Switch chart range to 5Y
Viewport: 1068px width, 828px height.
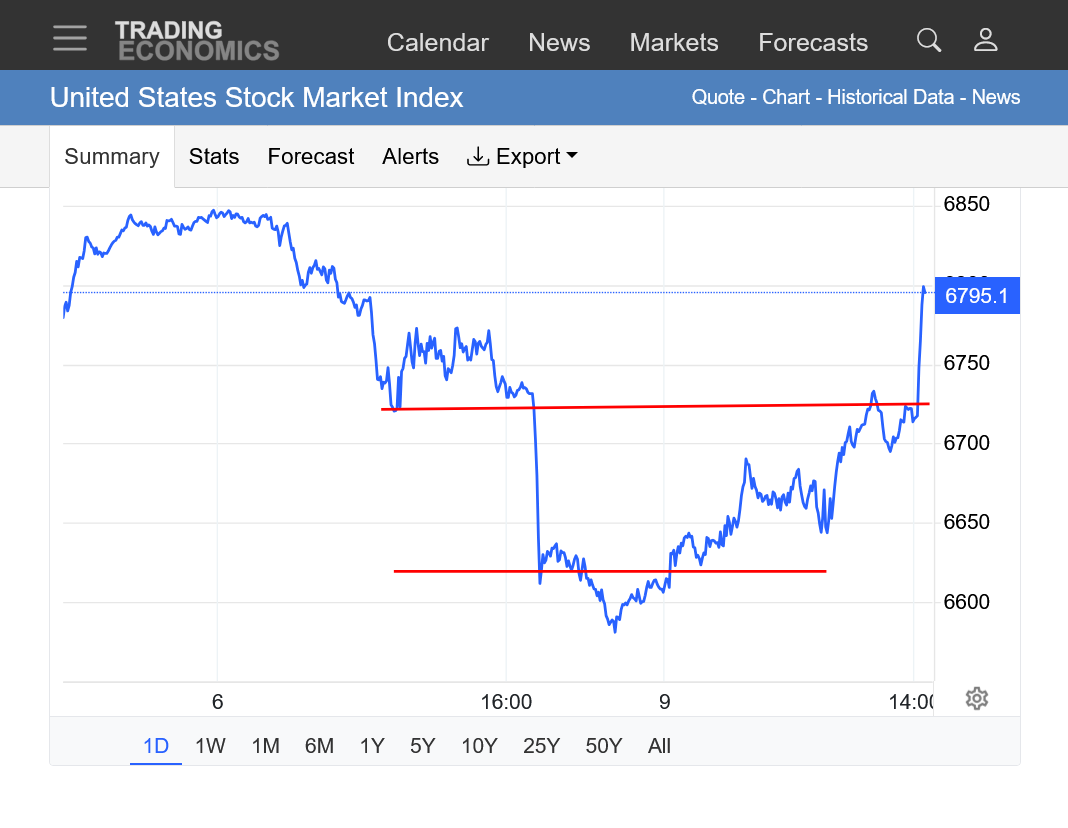tap(422, 746)
